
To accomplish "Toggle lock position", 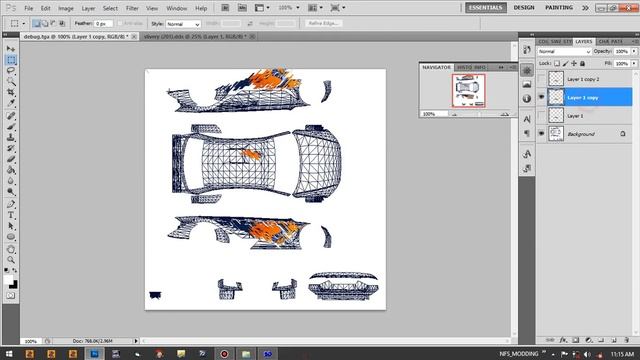I will (x=574, y=63).
